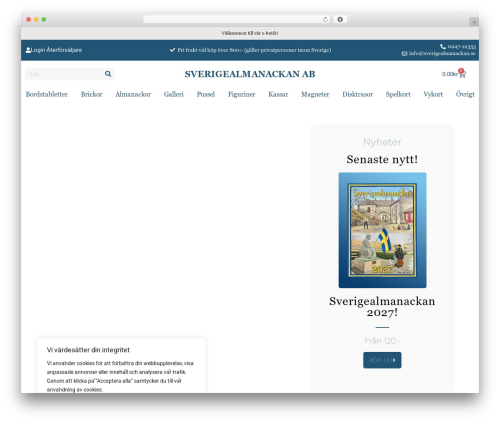Focus the Sök search input field
This screenshot has height=423, width=500.
[65, 74]
